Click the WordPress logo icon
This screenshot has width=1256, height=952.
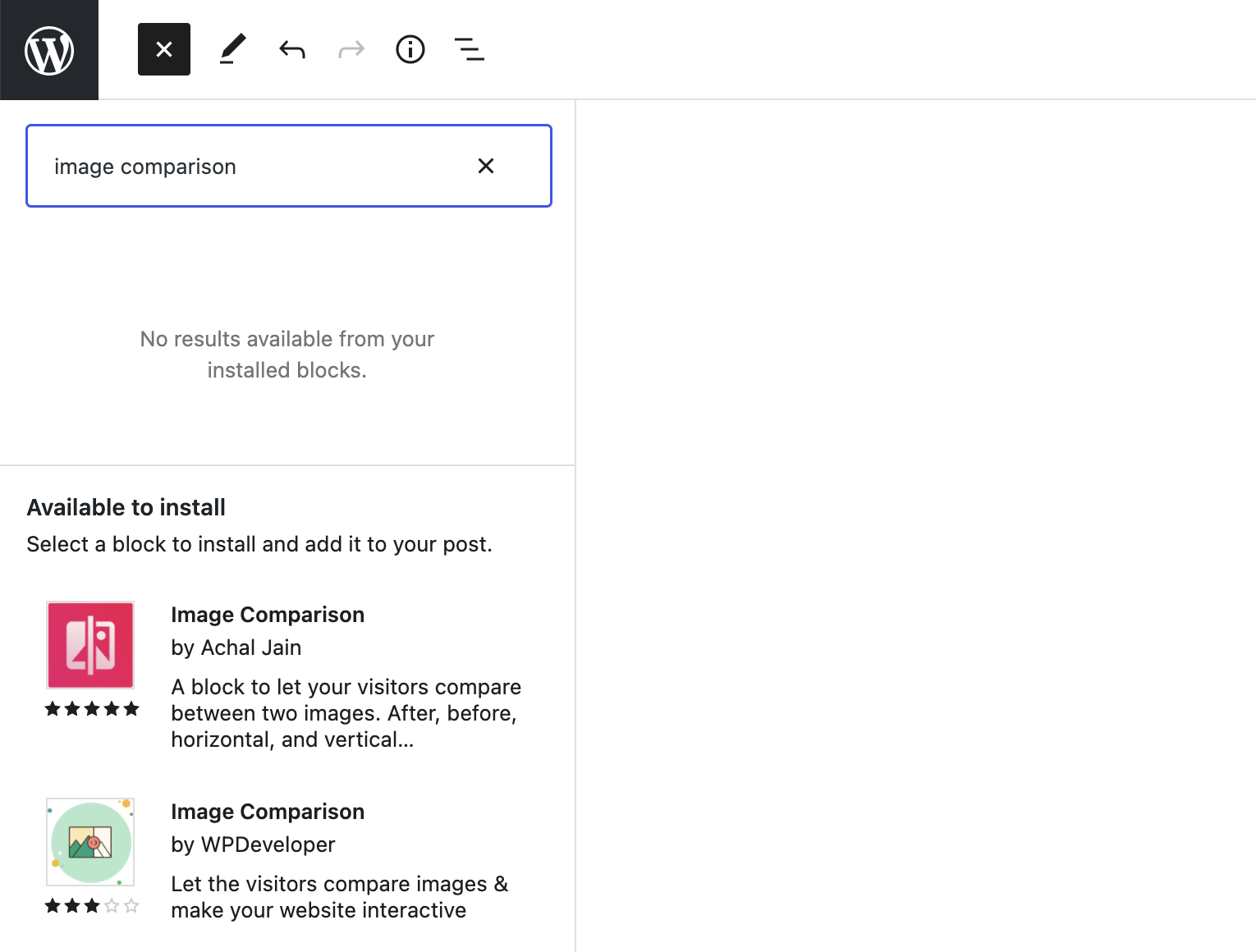point(49,49)
